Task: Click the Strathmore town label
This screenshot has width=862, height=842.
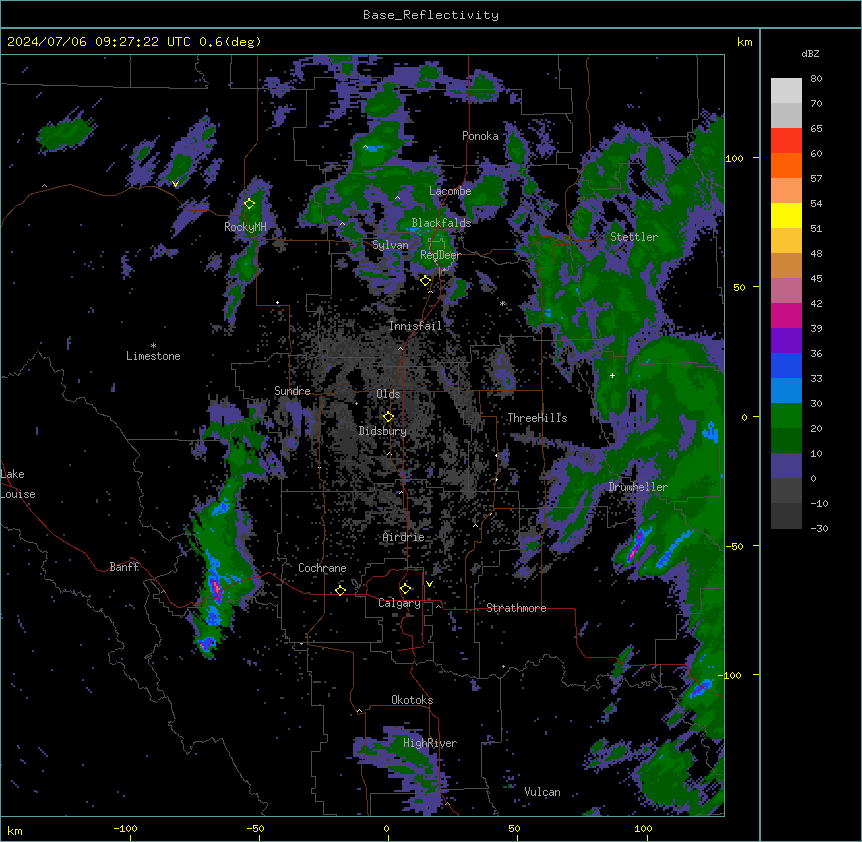Action: point(516,608)
